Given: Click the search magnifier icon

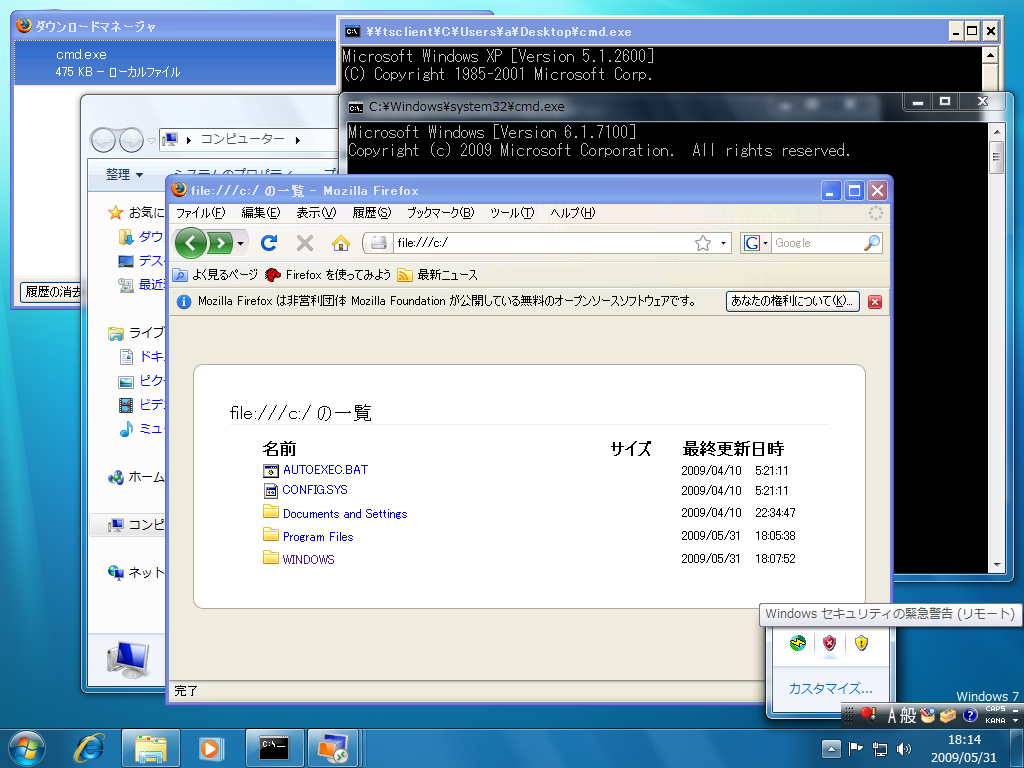Looking at the screenshot, I should [x=872, y=243].
